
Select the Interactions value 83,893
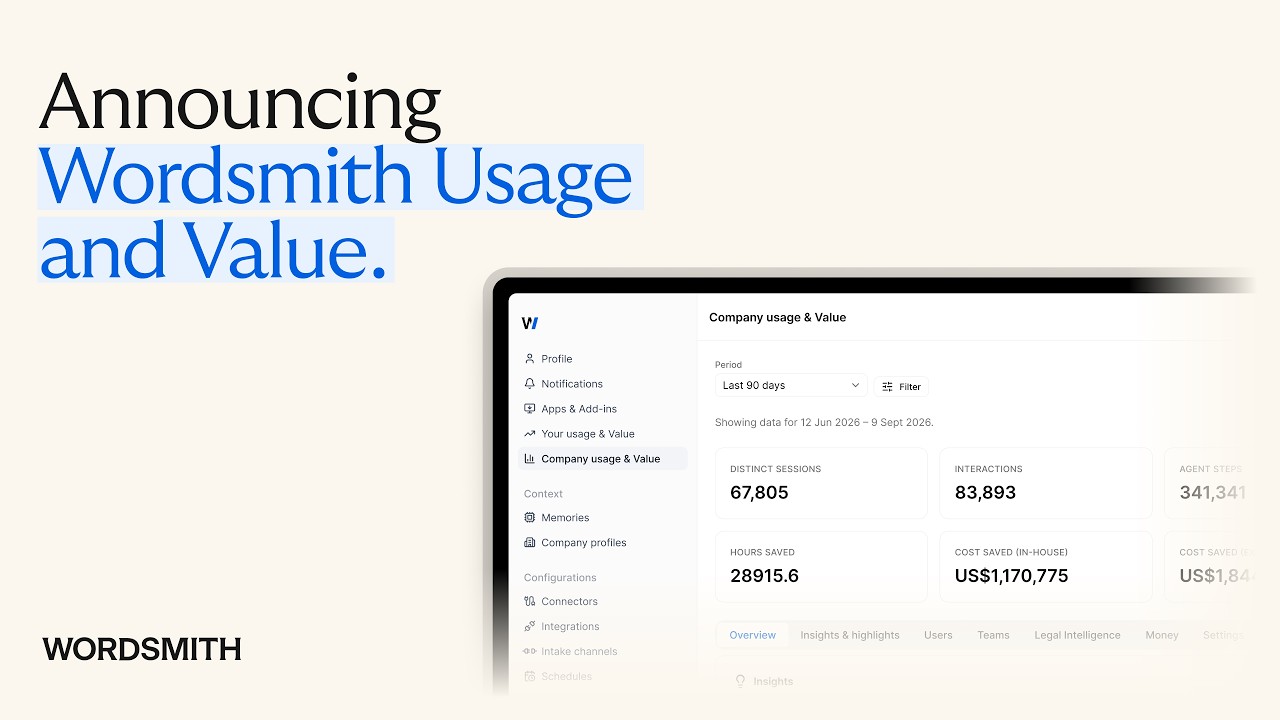(985, 493)
